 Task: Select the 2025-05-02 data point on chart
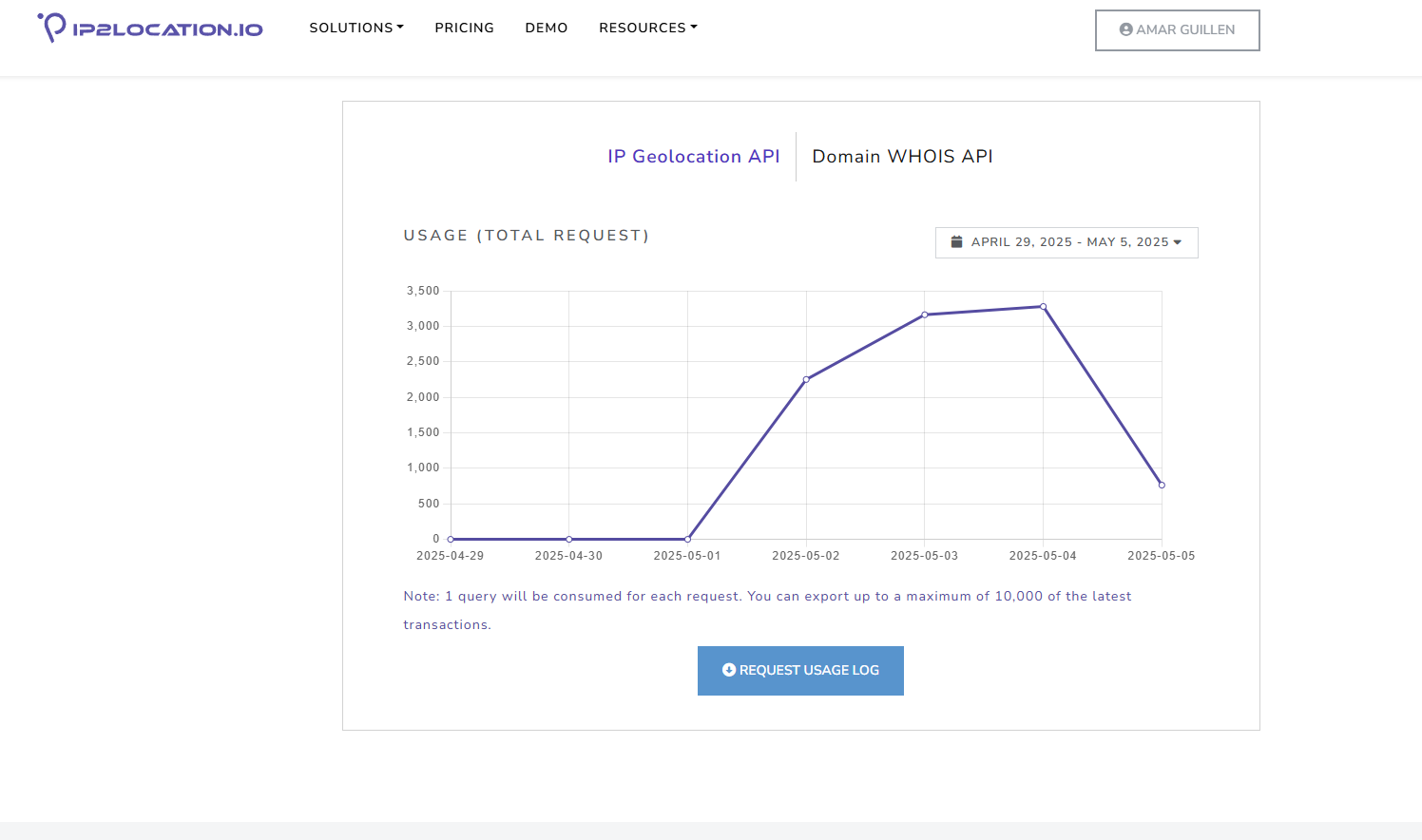click(x=806, y=379)
